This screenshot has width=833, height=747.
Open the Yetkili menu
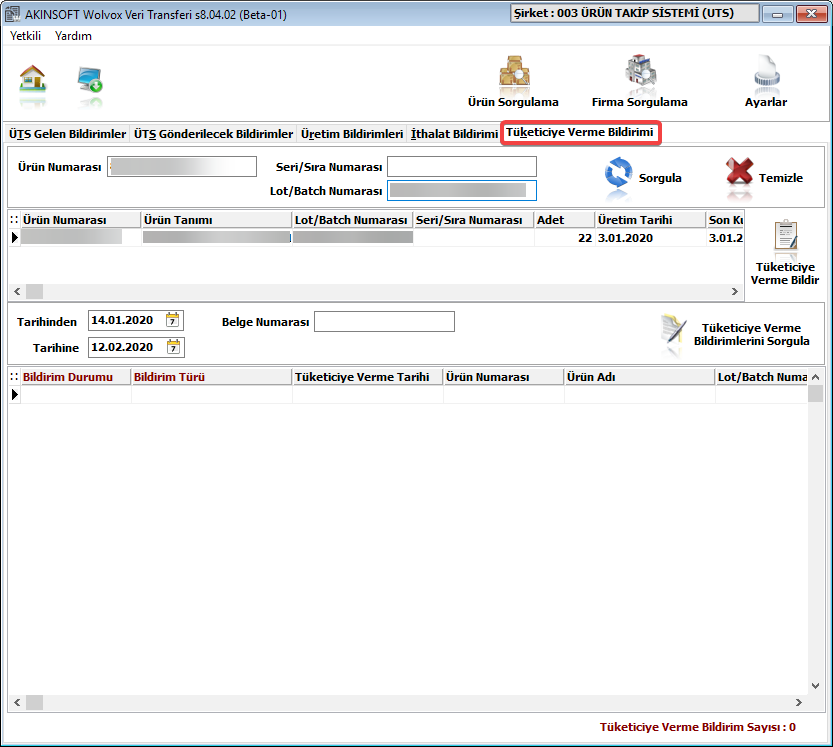25,36
